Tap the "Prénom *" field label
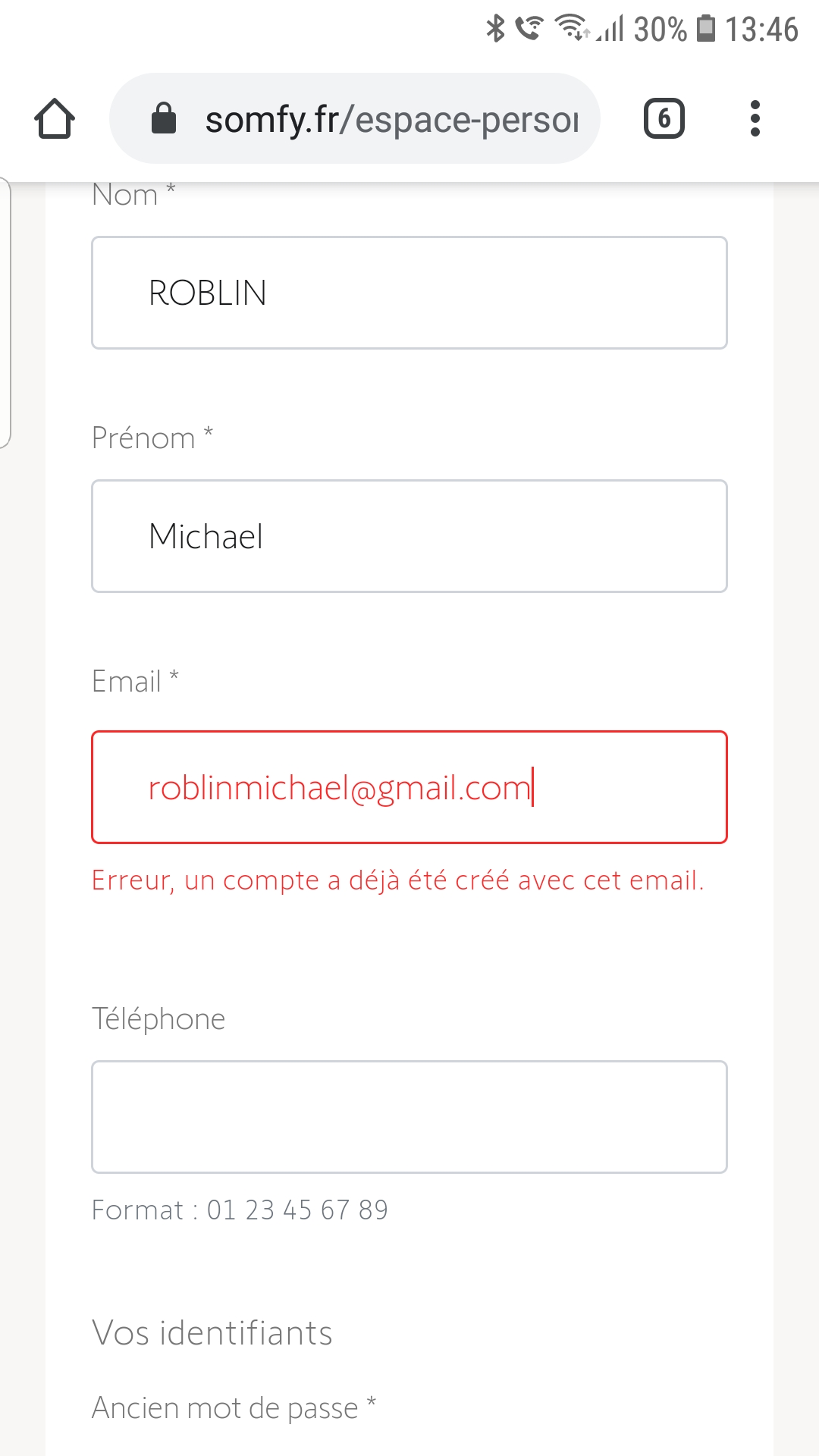The image size is (819, 1456). (x=152, y=438)
